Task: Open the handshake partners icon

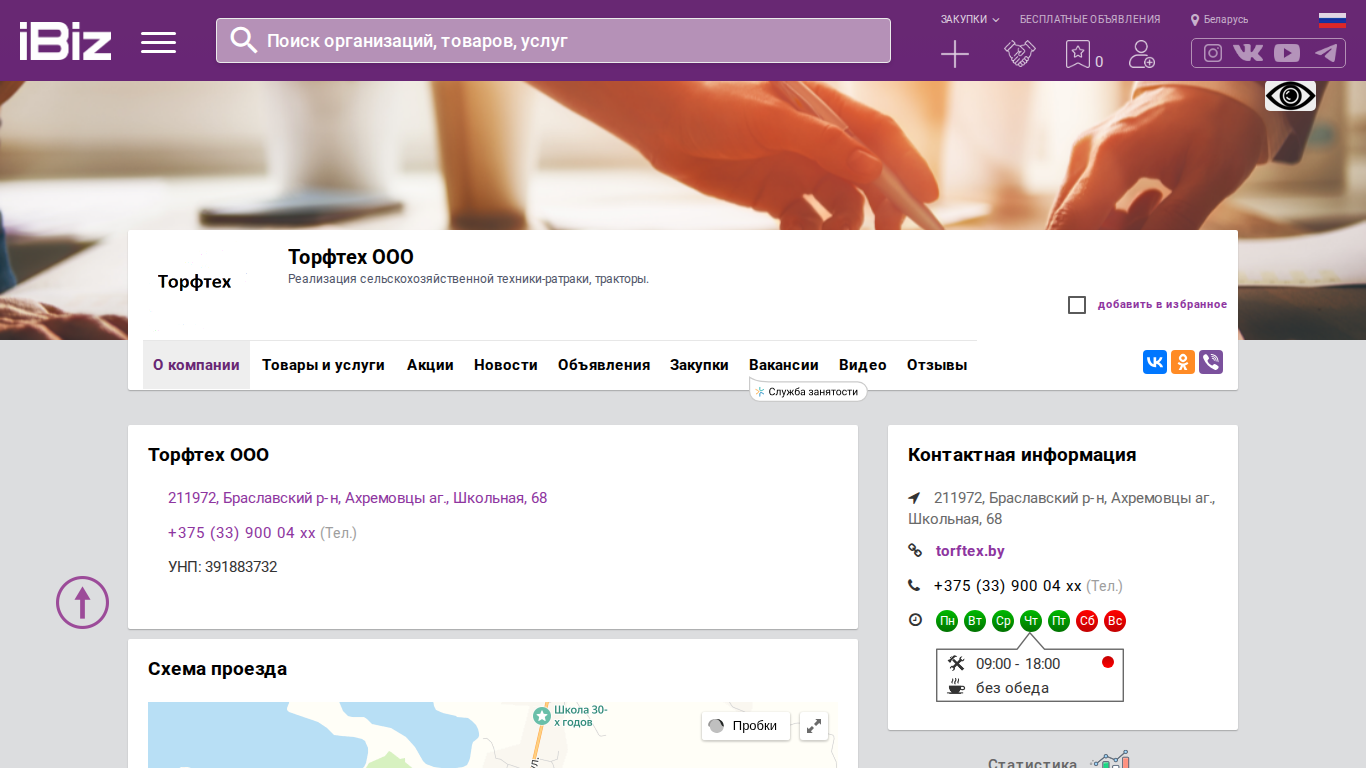Action: (x=1019, y=54)
